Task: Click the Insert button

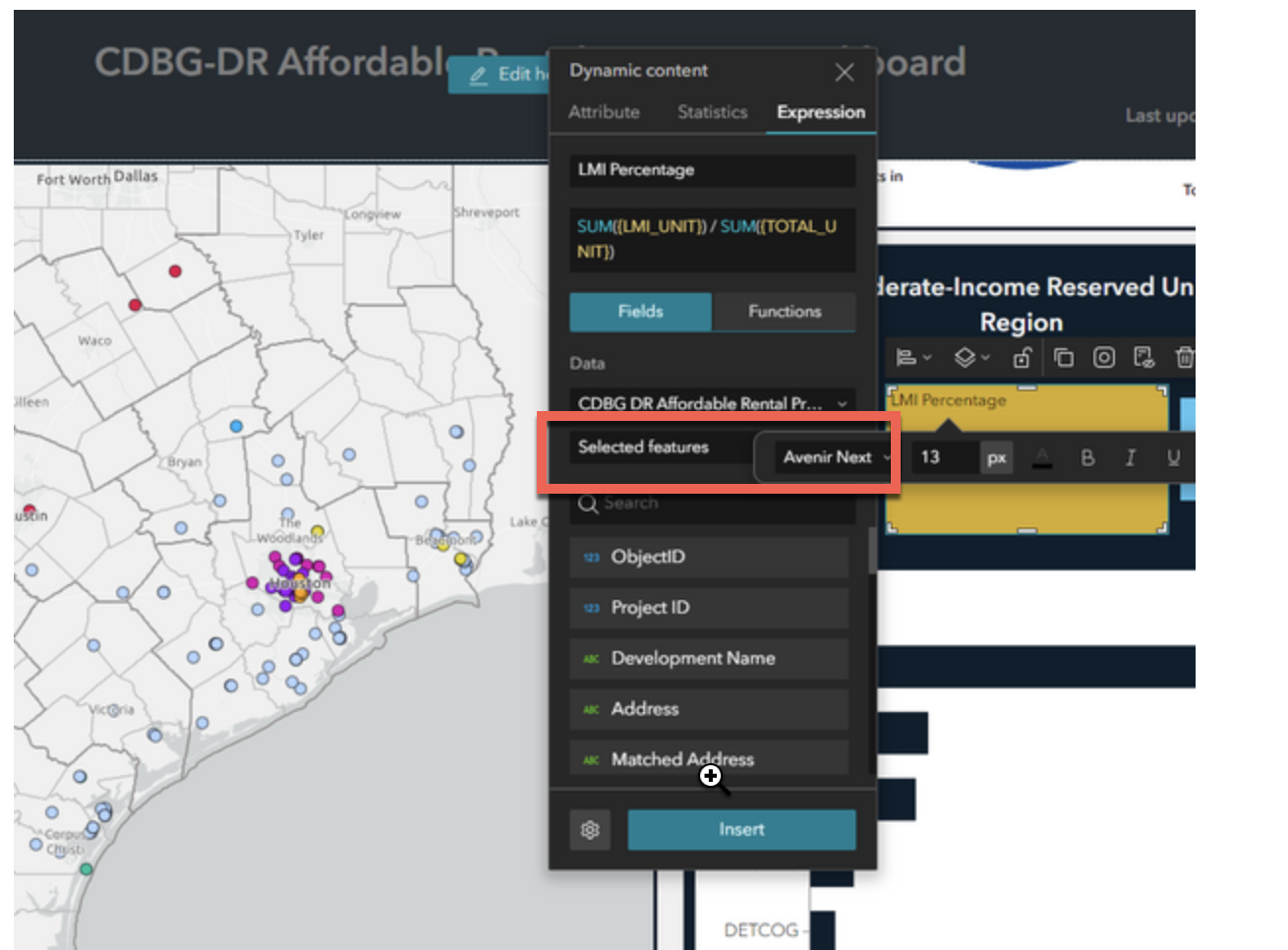Action: pos(741,829)
